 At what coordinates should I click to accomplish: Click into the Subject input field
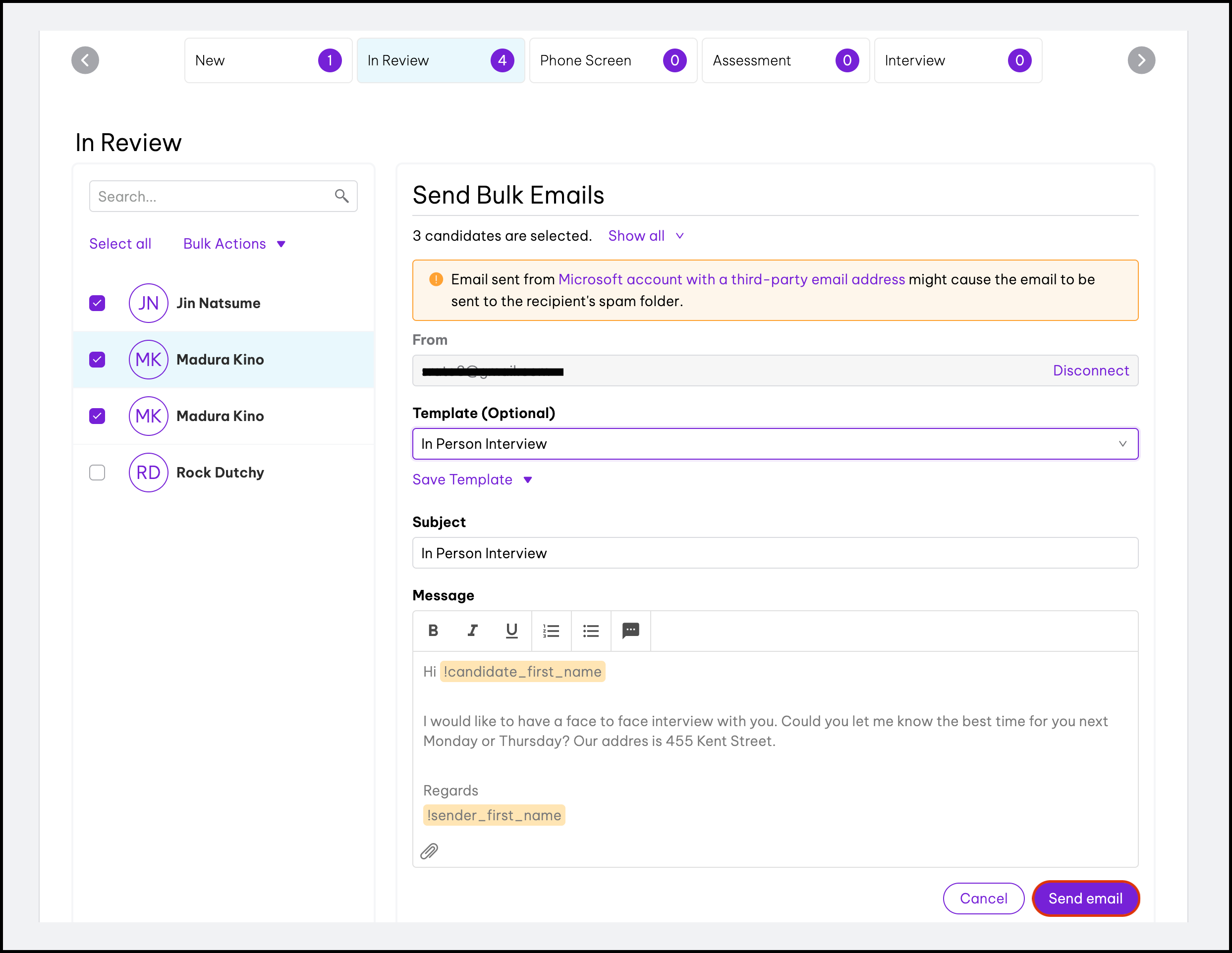[775, 553]
